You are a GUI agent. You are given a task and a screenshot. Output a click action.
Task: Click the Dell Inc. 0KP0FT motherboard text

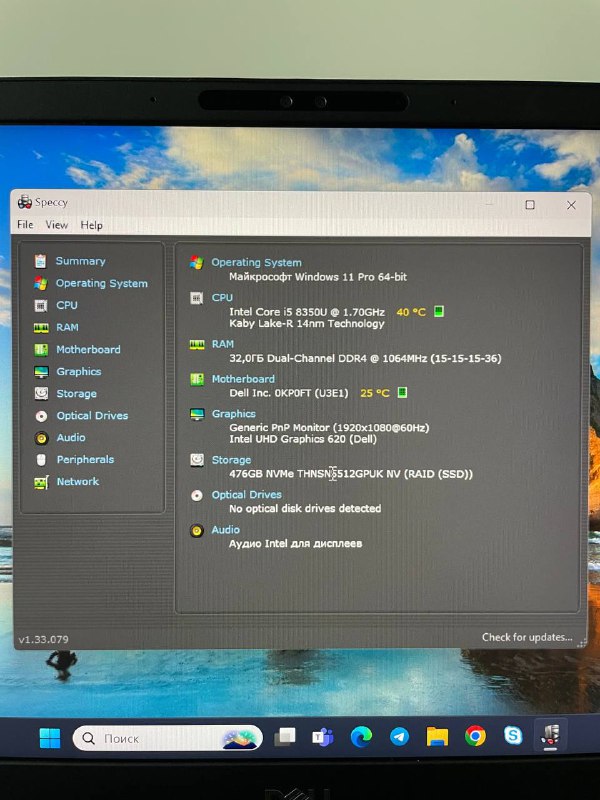289,393
